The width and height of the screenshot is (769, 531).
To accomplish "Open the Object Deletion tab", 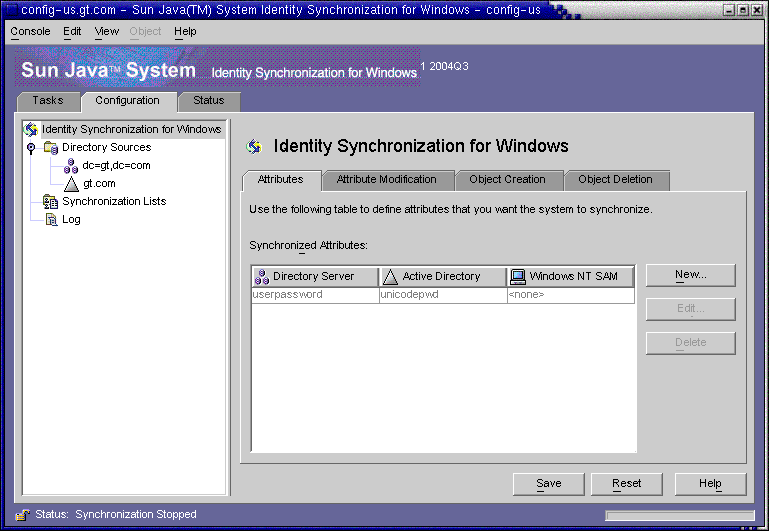I will [615, 180].
